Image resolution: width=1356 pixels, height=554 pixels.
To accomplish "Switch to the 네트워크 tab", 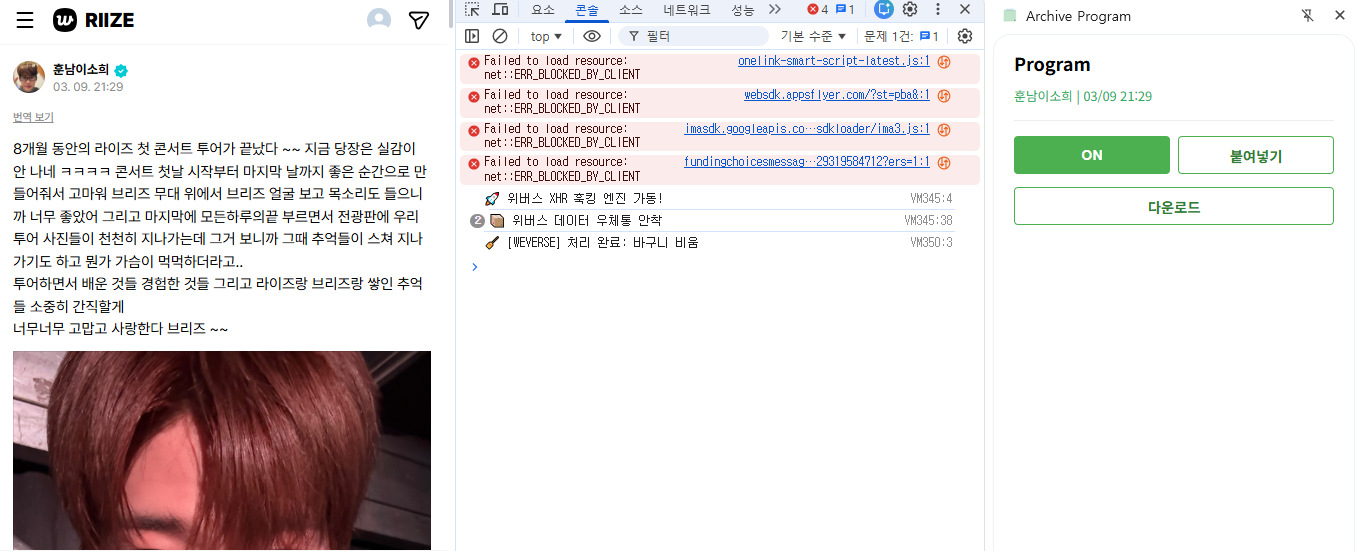I will coord(687,10).
